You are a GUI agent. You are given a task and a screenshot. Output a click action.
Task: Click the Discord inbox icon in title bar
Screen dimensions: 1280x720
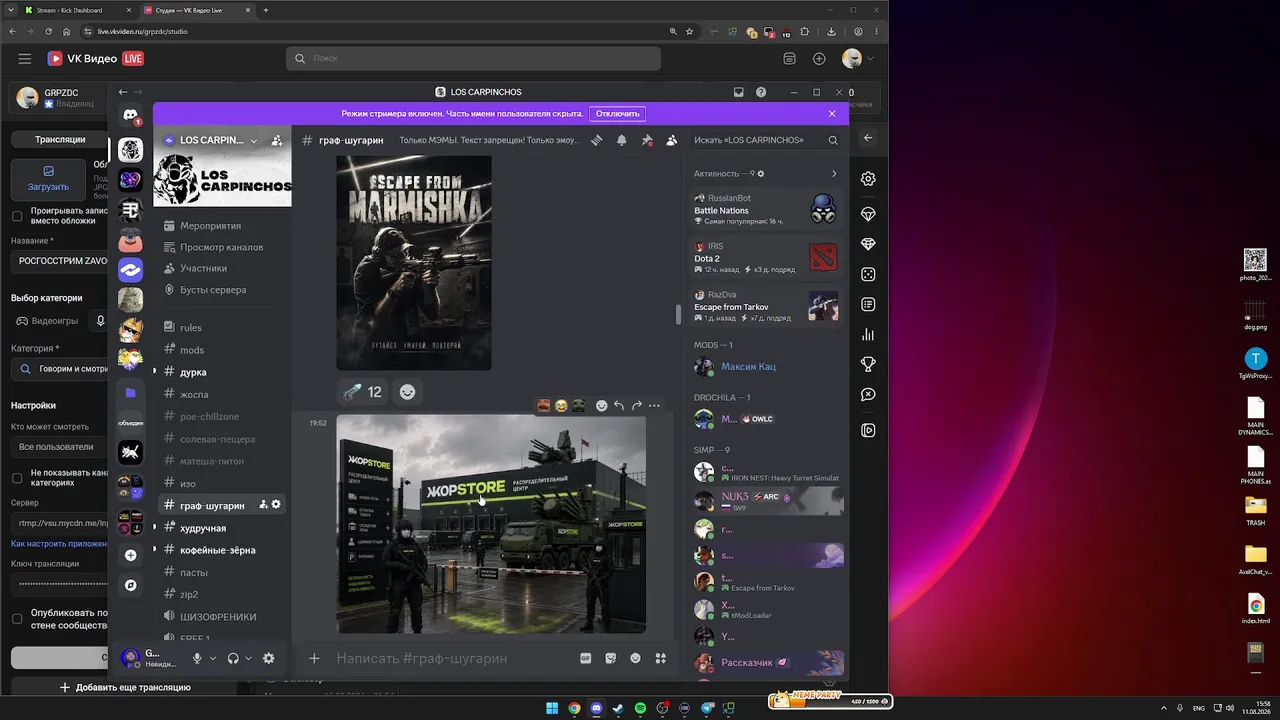(x=738, y=92)
